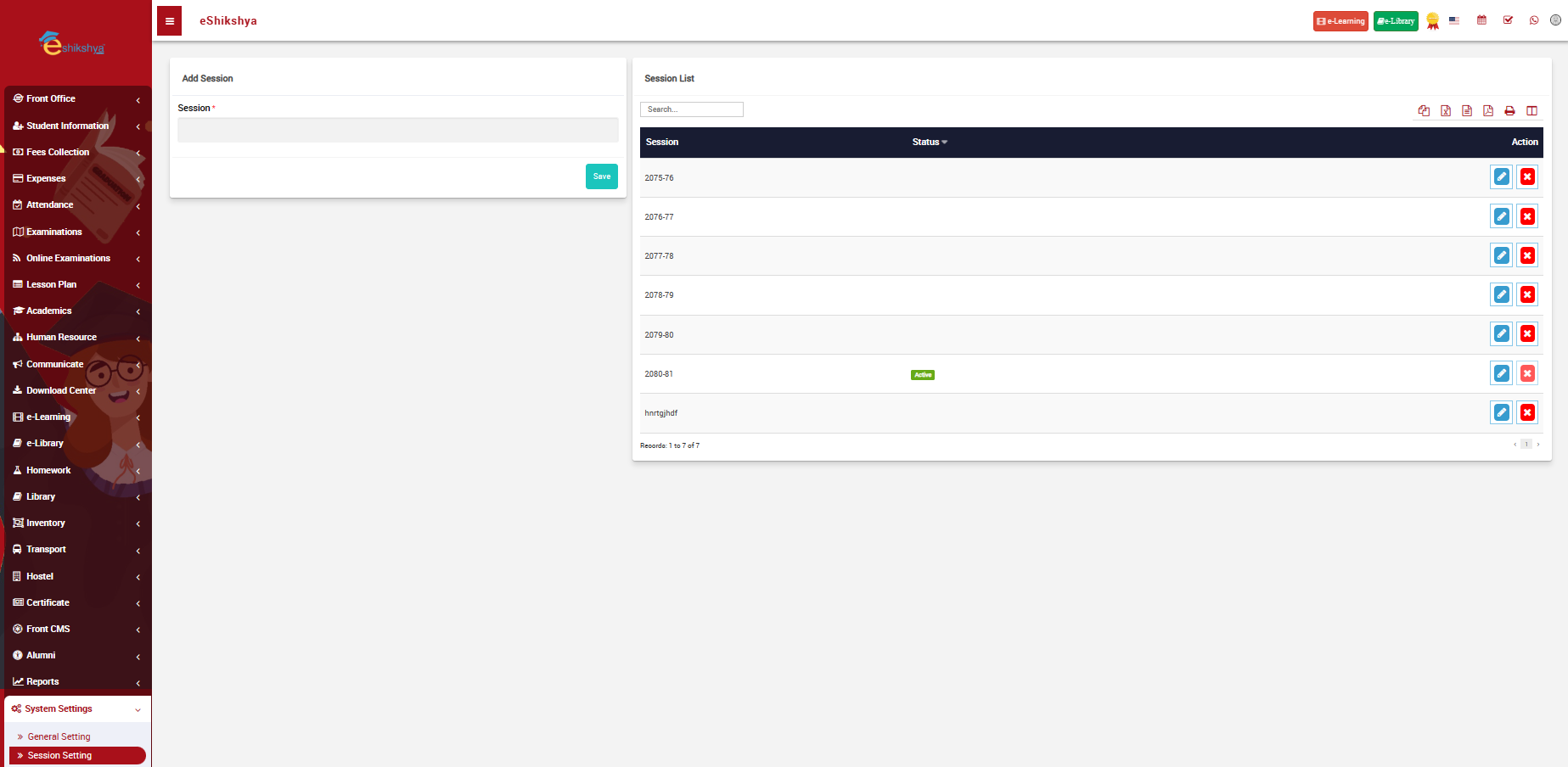Open WhatsApp icon in top bar
Image resolution: width=1568 pixels, height=767 pixels.
[x=1533, y=20]
